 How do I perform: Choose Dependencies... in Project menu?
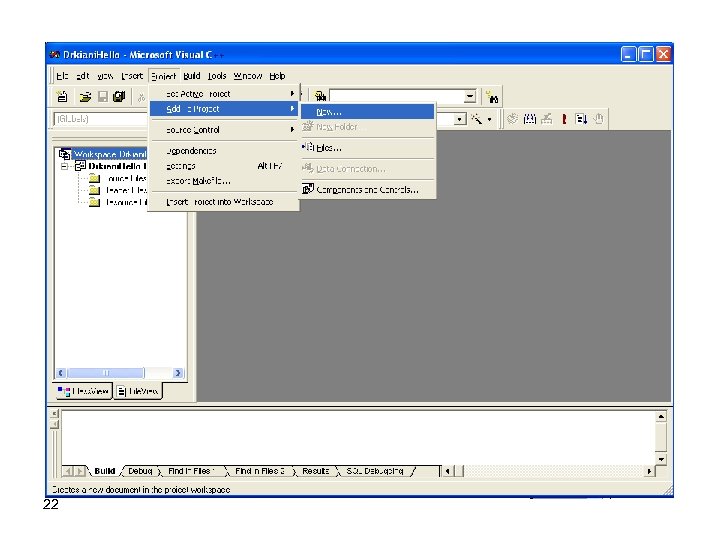click(x=224, y=151)
